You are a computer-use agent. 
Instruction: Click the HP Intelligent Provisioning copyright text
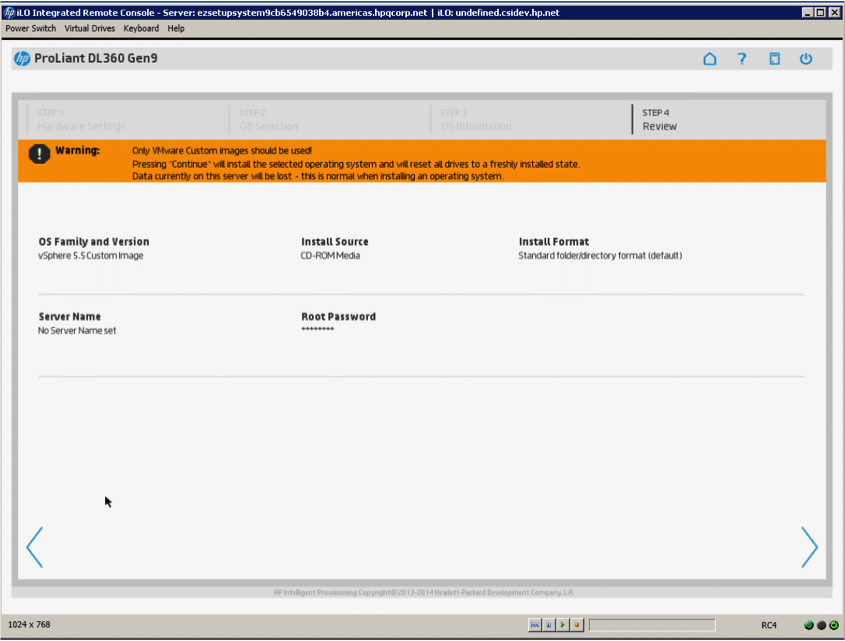click(423, 592)
